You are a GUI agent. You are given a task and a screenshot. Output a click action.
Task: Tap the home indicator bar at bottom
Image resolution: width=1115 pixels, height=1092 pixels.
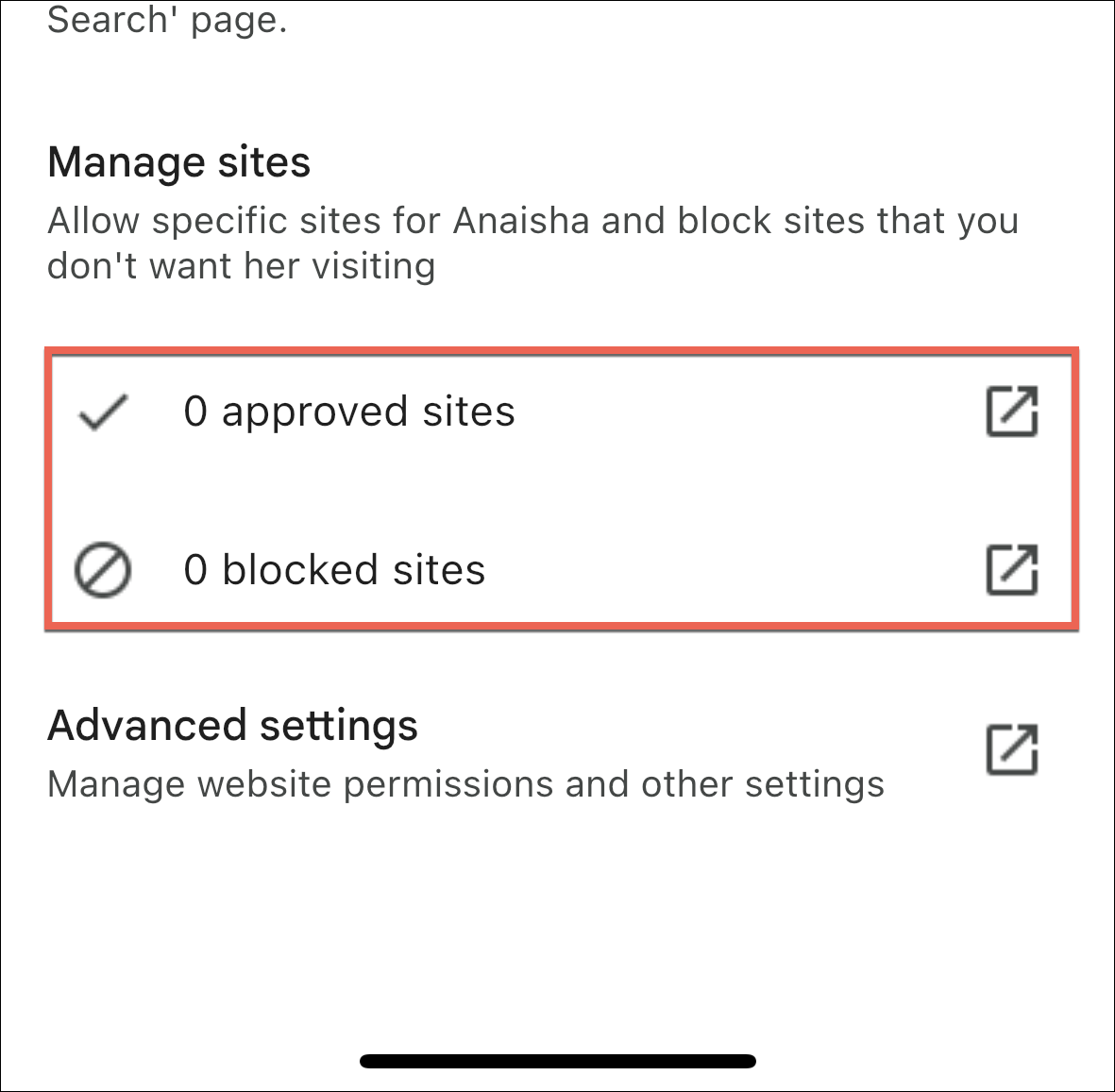click(557, 1061)
